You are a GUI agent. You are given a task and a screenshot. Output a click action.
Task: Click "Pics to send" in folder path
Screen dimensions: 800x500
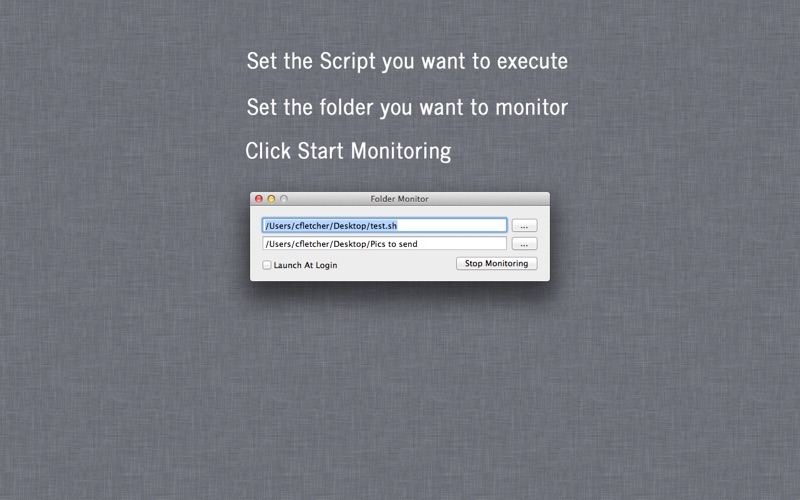click(x=393, y=244)
